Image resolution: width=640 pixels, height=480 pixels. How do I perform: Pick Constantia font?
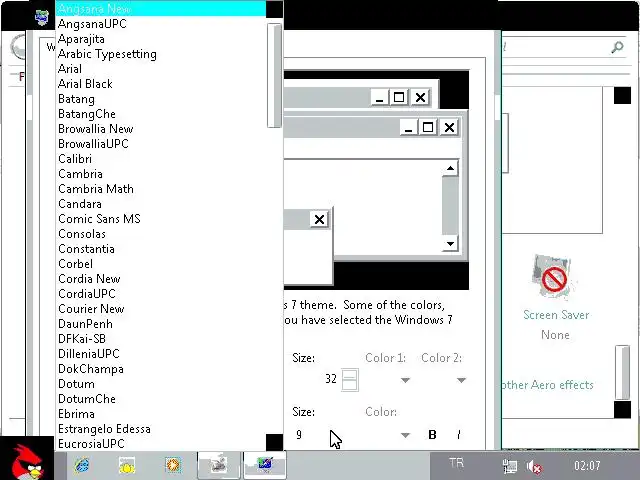coord(161,249)
